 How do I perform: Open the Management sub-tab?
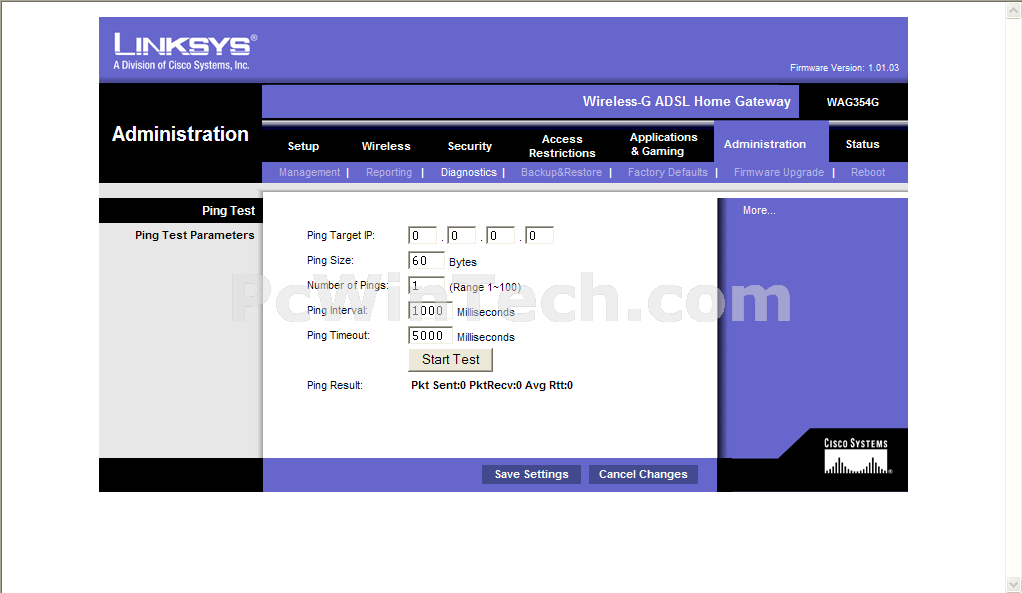(310, 172)
